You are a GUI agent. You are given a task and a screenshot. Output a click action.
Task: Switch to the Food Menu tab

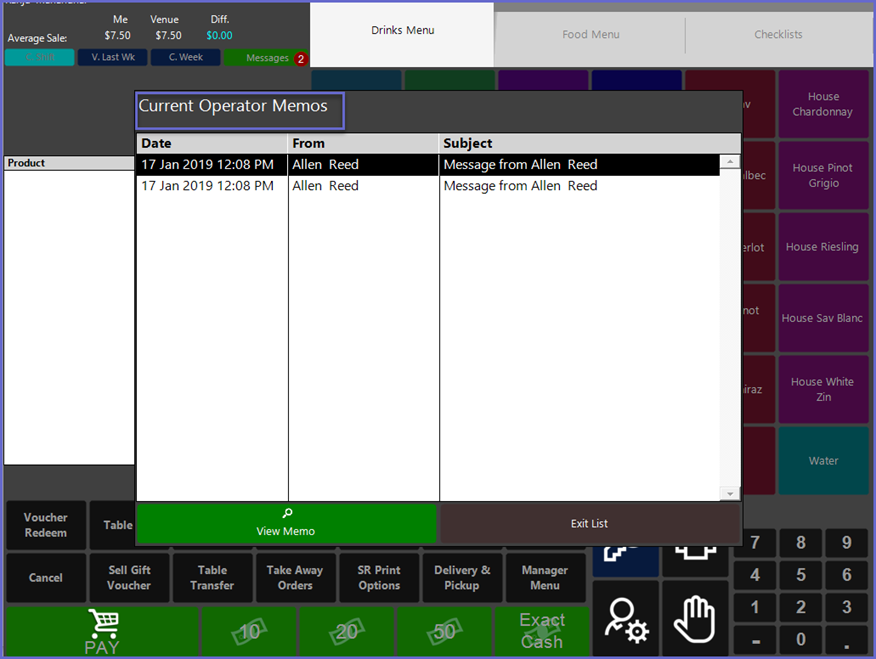(590, 35)
